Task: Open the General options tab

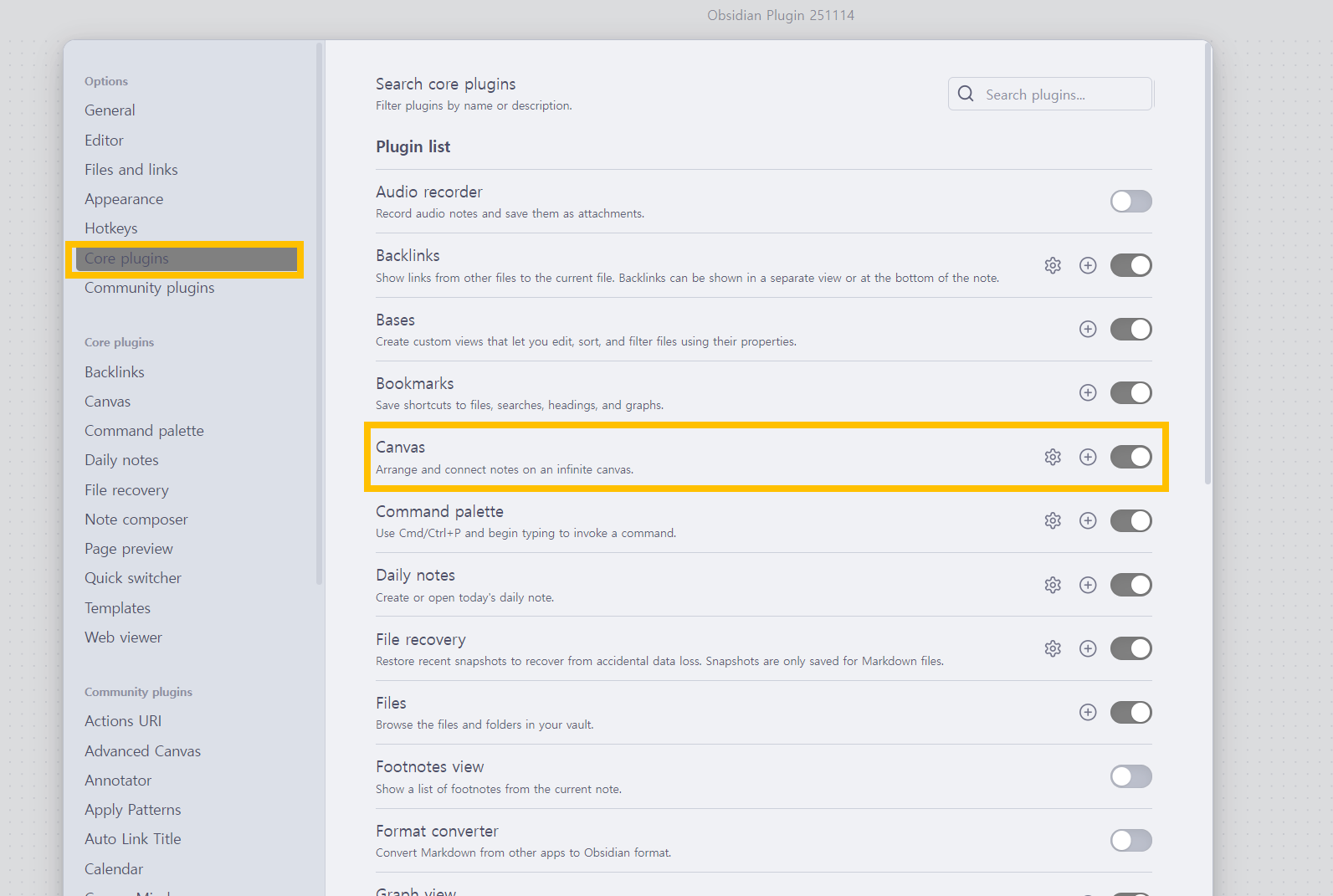Action: [x=110, y=110]
